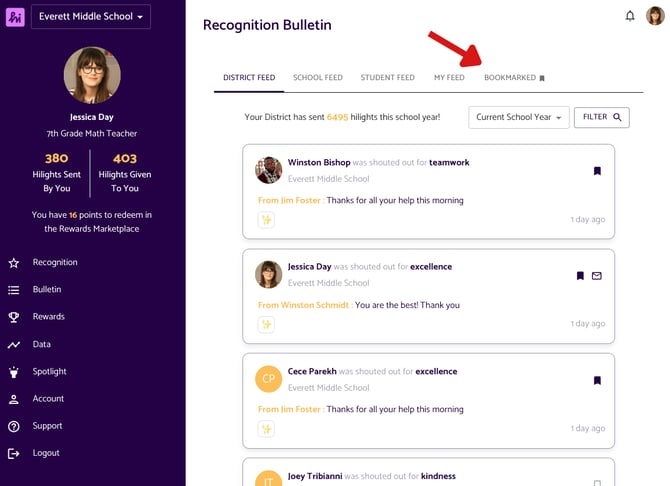The height and width of the screenshot is (486, 670).
Task: Open the Everett Middle School dropdown
Action: tap(91, 17)
